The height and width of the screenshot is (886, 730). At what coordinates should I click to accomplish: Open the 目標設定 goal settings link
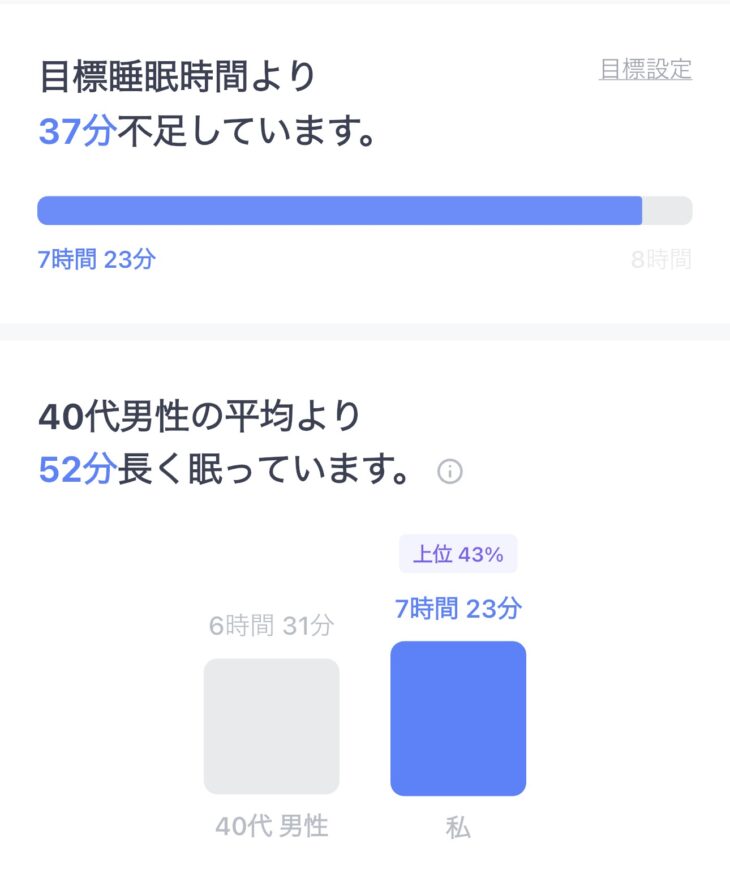click(645, 70)
